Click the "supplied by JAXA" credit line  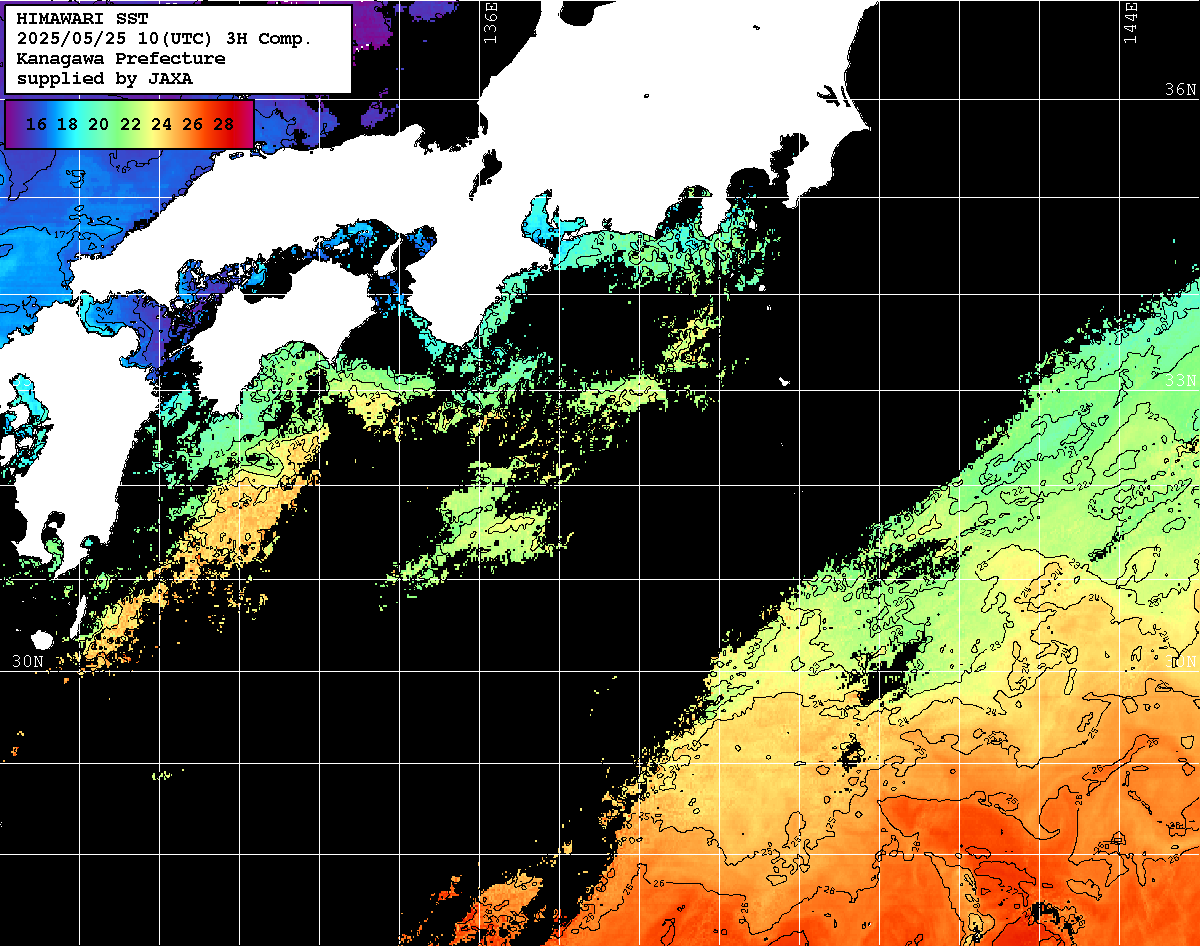tap(105, 77)
